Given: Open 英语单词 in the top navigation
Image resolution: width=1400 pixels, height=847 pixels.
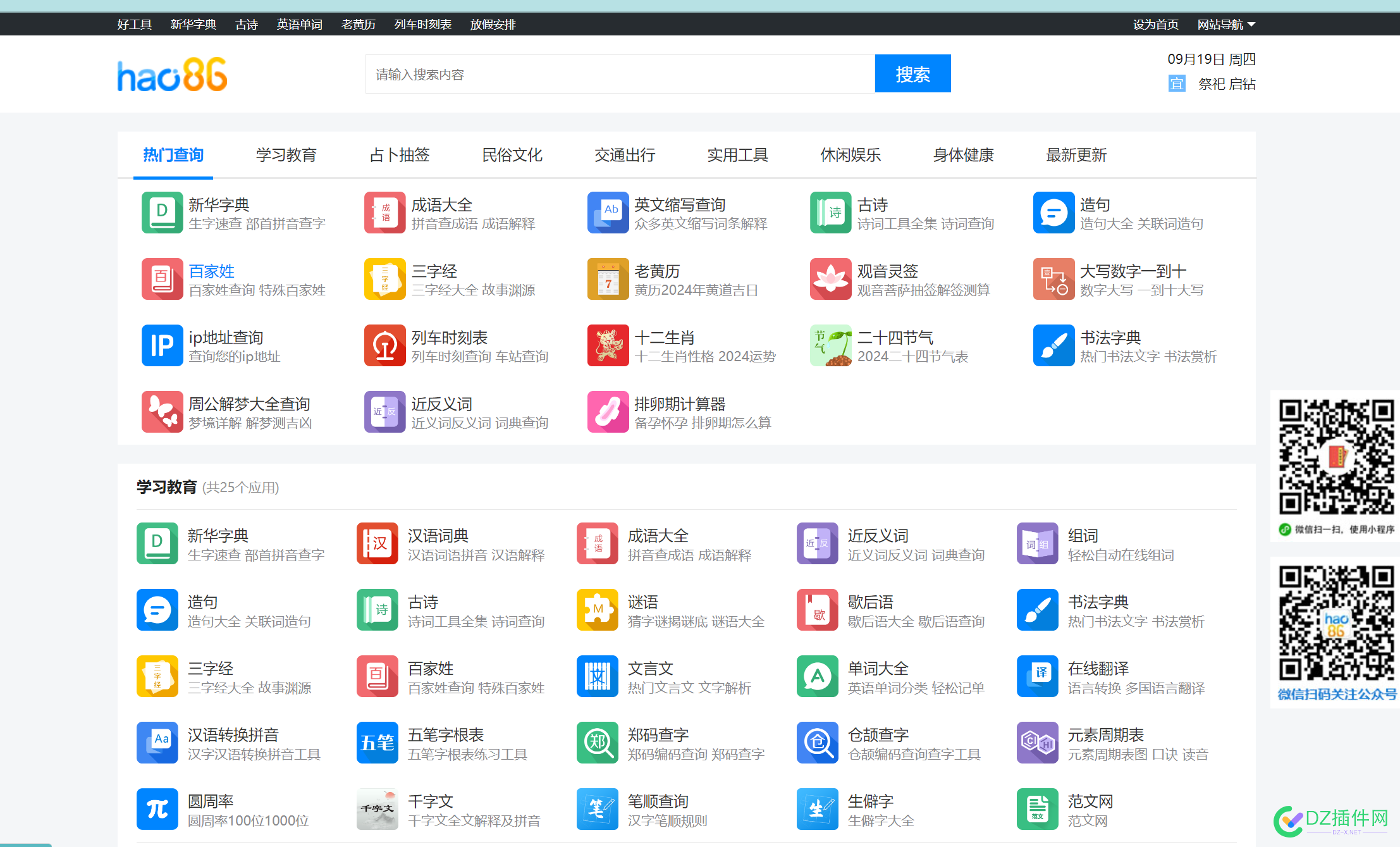Looking at the screenshot, I should coord(299,25).
